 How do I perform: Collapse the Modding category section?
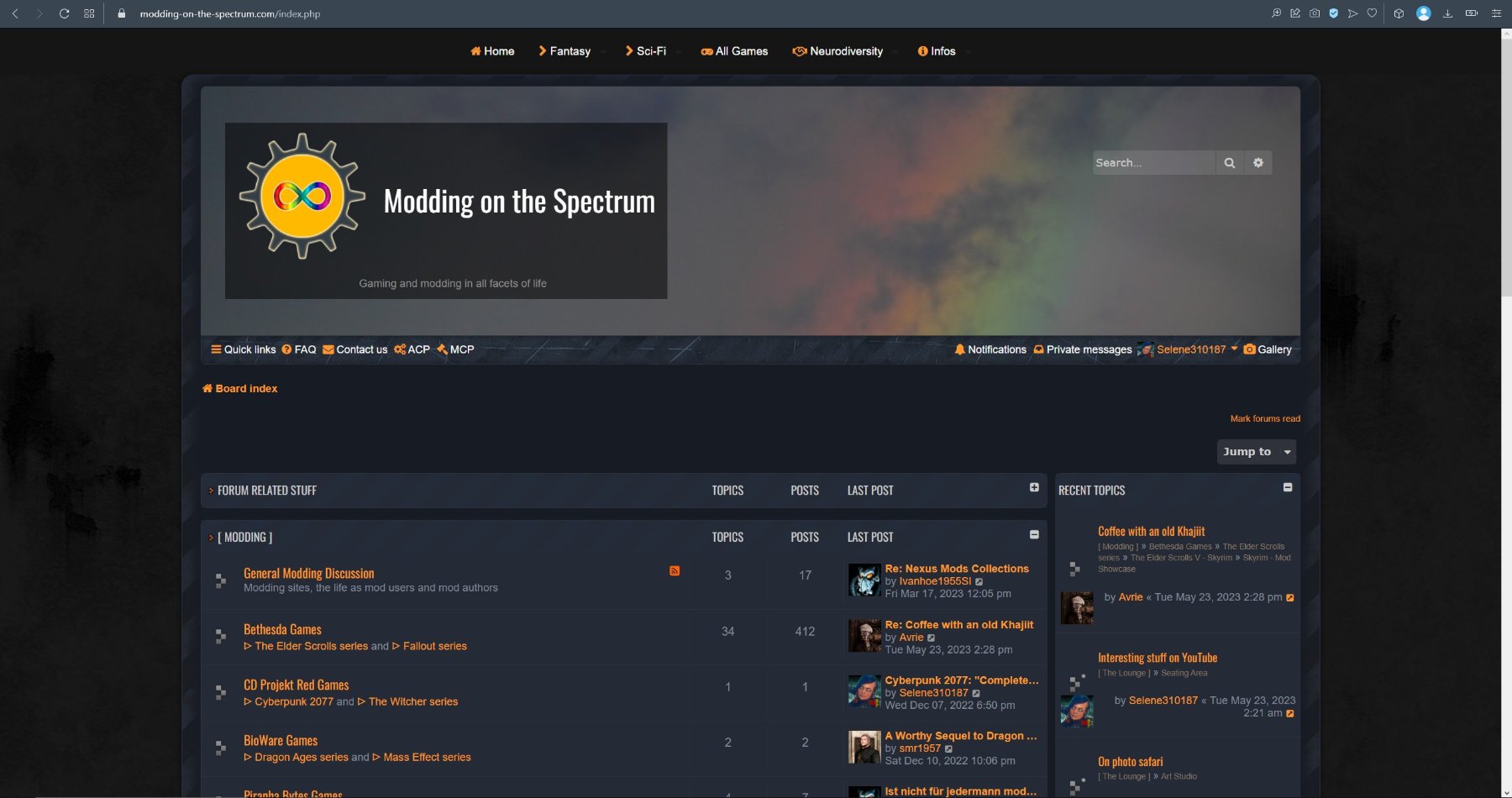[1034, 534]
